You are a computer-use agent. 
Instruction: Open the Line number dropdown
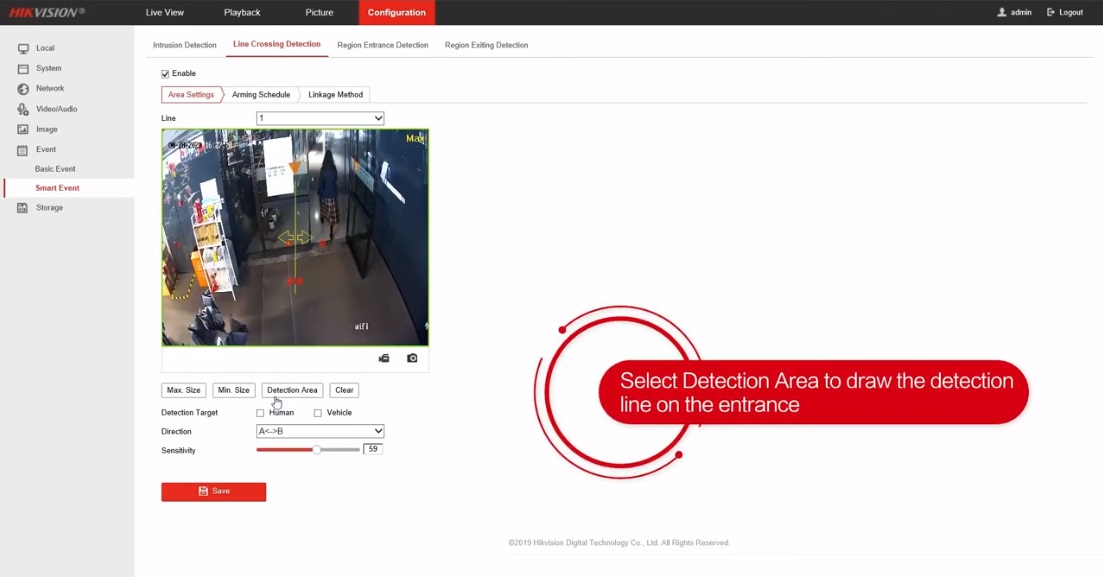tap(320, 118)
